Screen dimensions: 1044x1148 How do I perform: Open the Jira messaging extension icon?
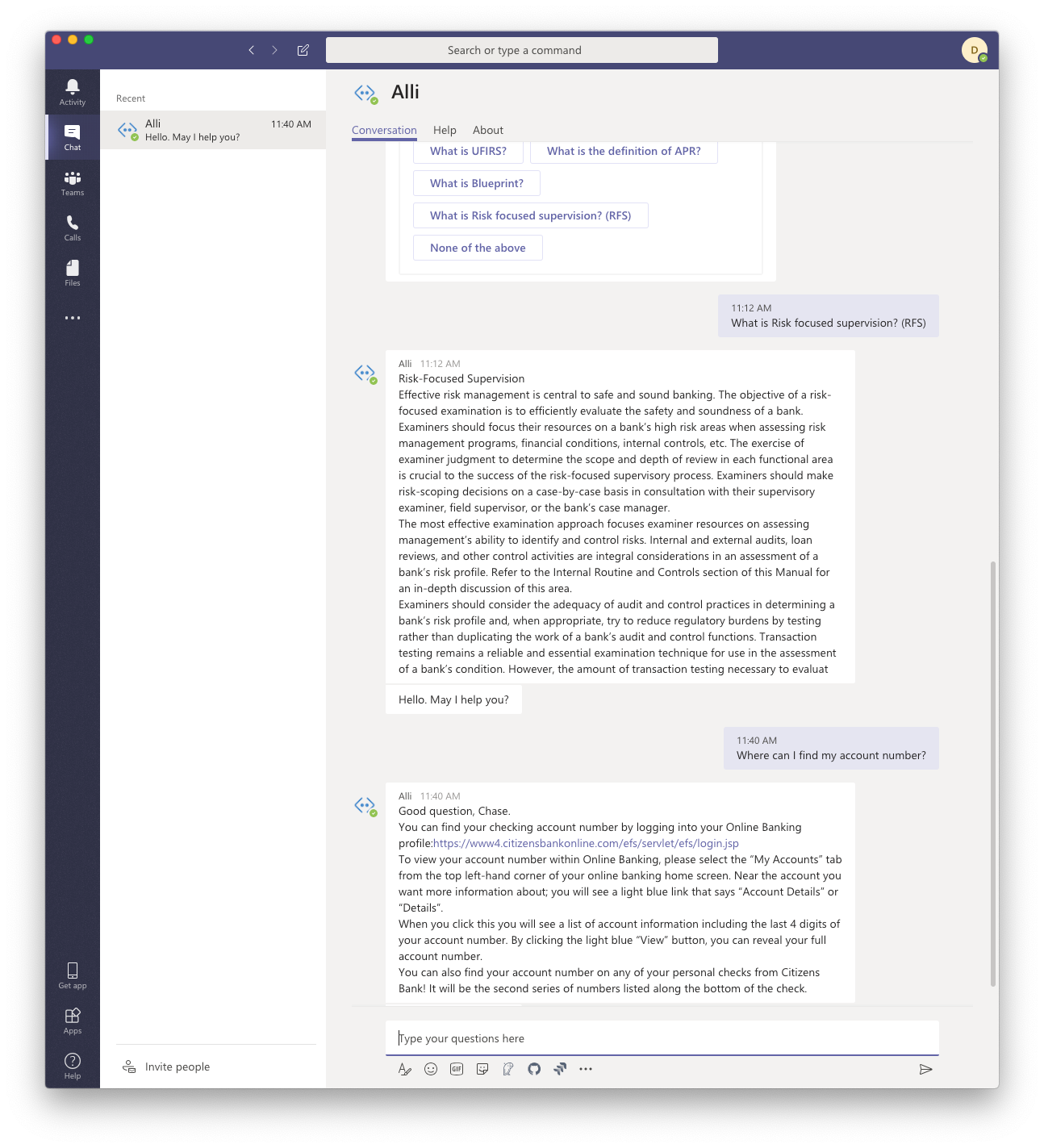[560, 1069]
